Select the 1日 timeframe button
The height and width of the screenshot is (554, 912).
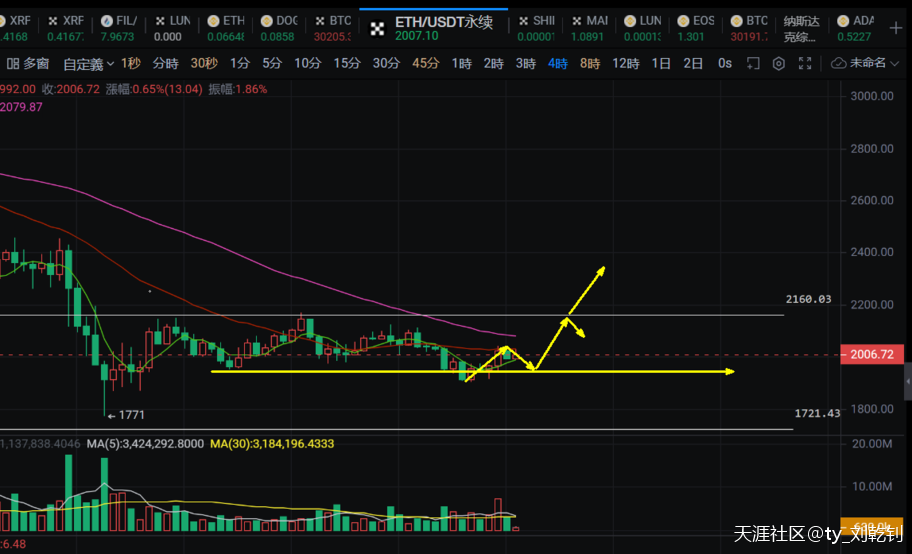pos(661,64)
